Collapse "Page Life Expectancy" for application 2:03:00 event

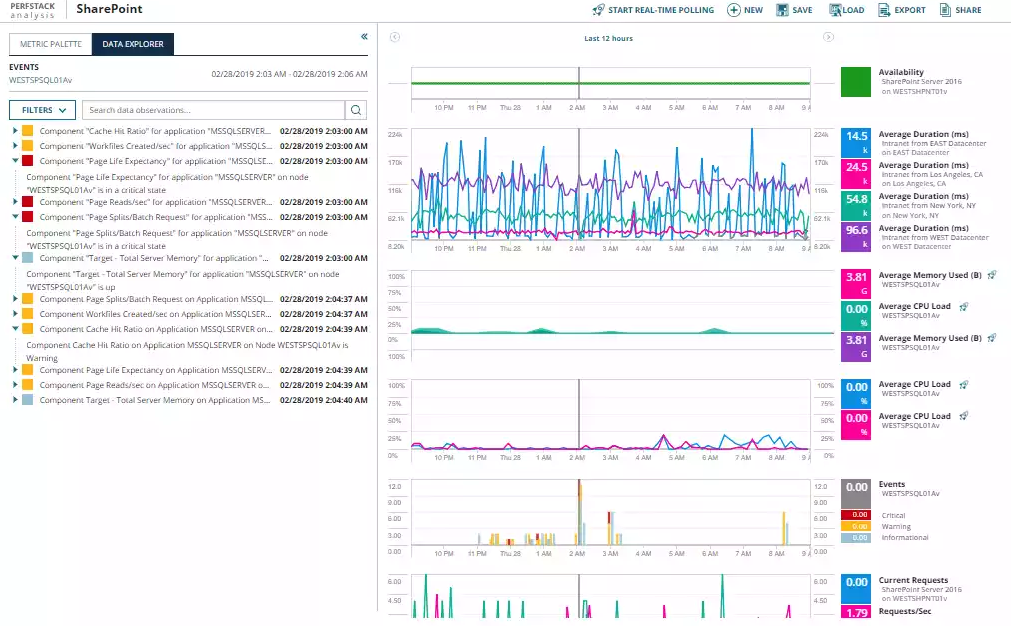click(x=15, y=161)
